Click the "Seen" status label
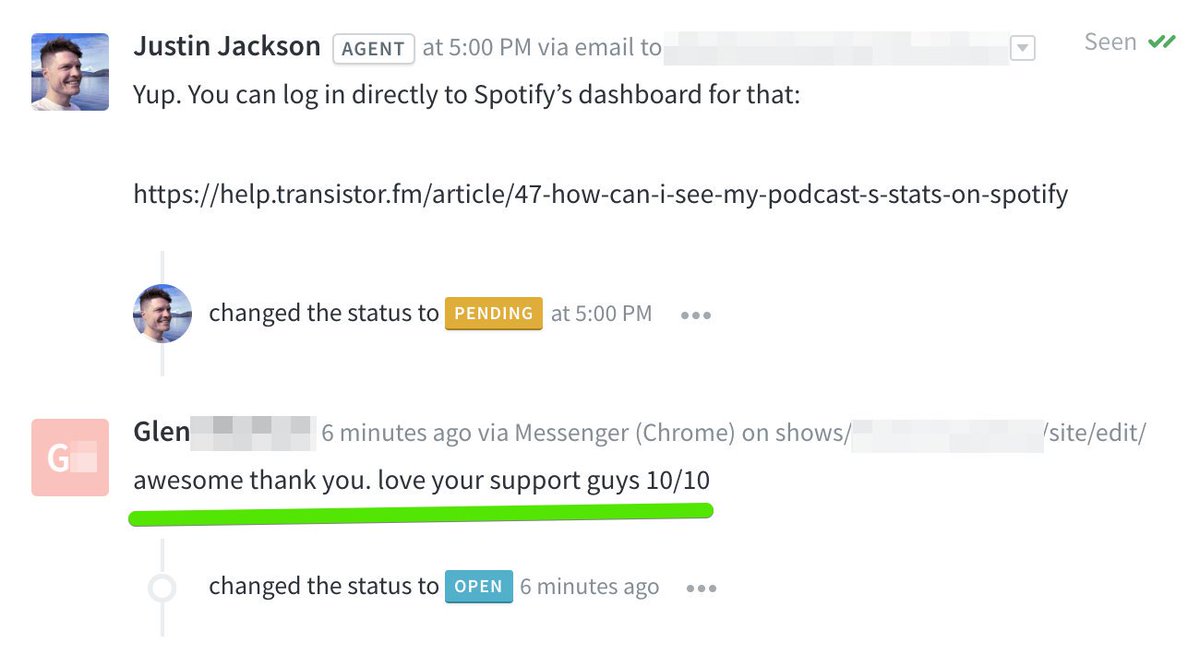The height and width of the screenshot is (666, 1200). tap(1110, 42)
